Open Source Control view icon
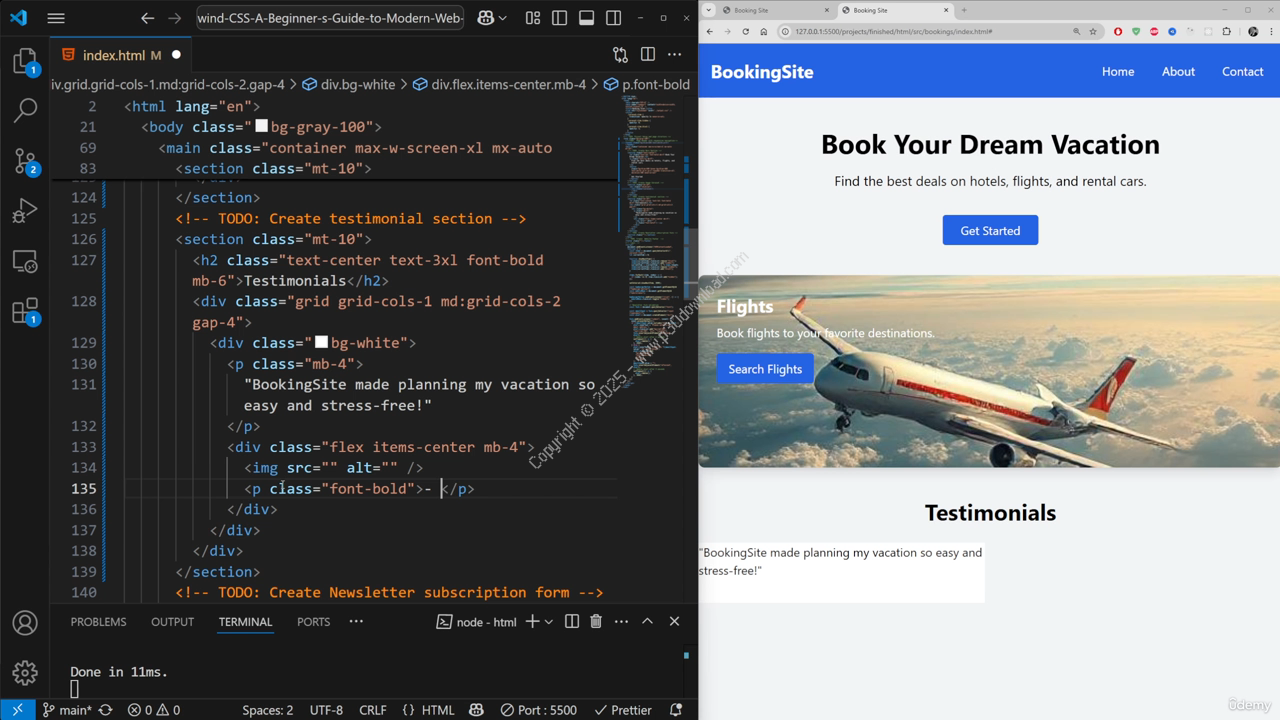 (x=25, y=161)
